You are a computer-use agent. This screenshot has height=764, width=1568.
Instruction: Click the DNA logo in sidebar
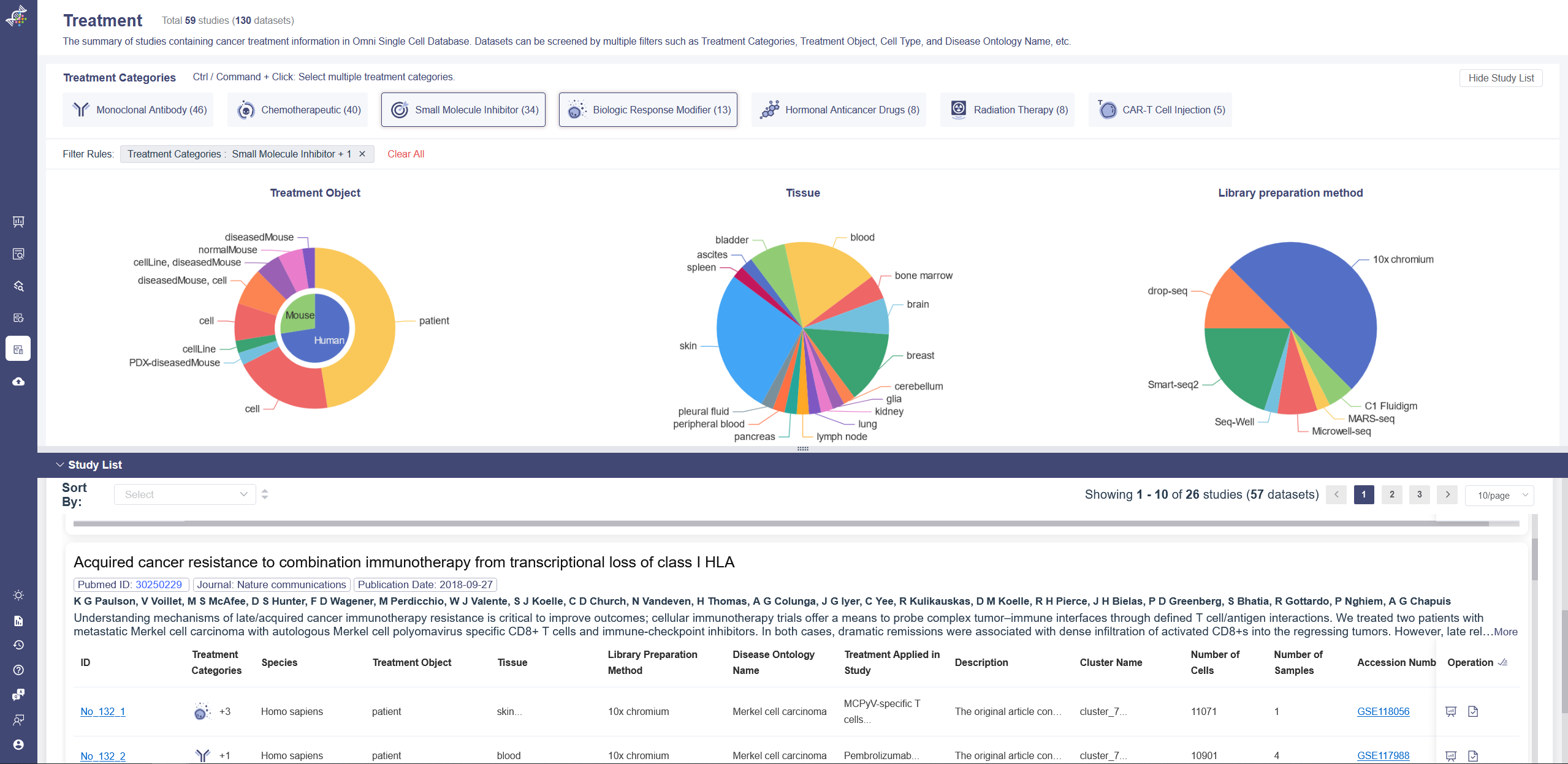pos(17,17)
